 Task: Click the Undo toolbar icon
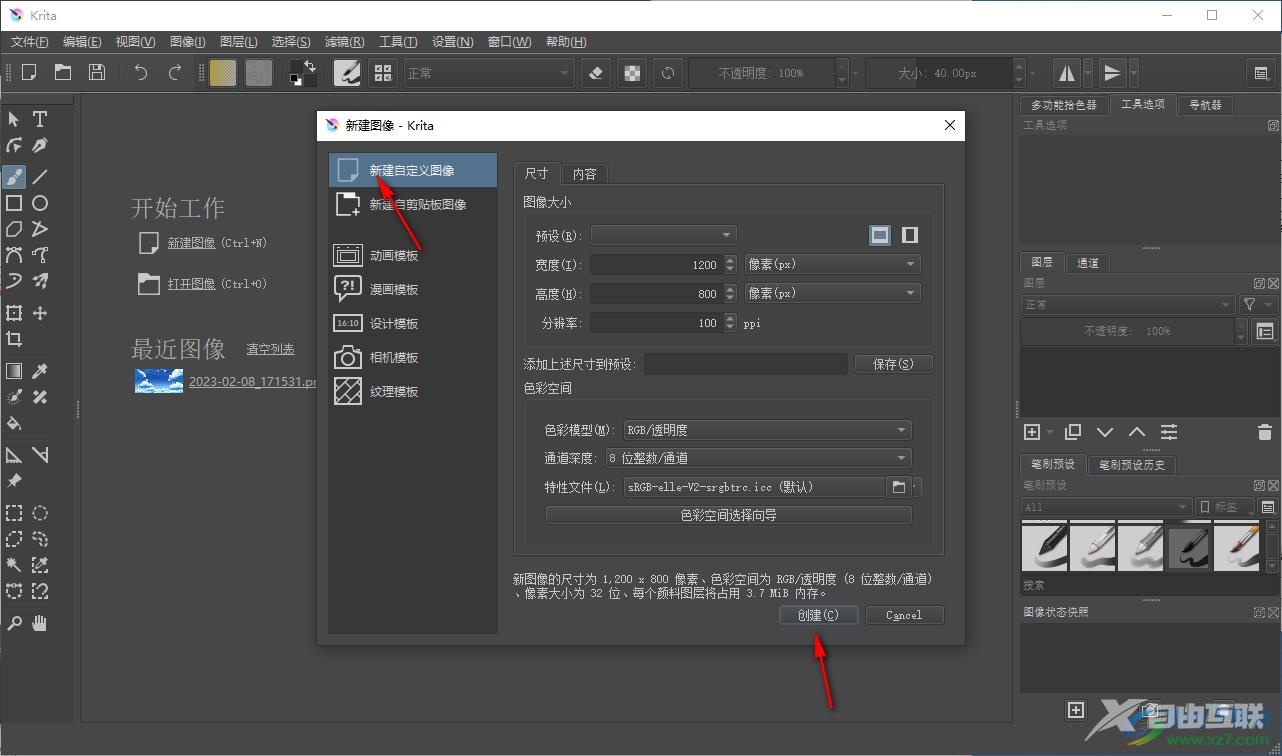pos(141,72)
